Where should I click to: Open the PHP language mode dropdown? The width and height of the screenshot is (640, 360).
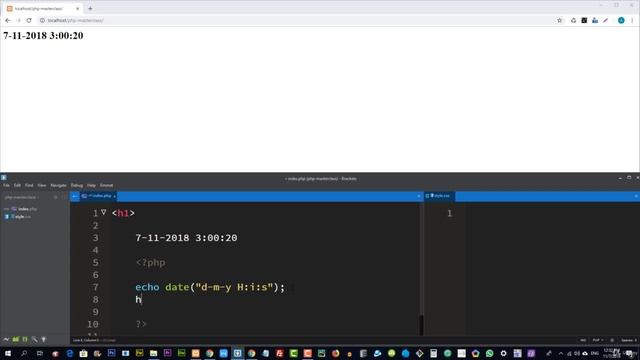point(598,340)
